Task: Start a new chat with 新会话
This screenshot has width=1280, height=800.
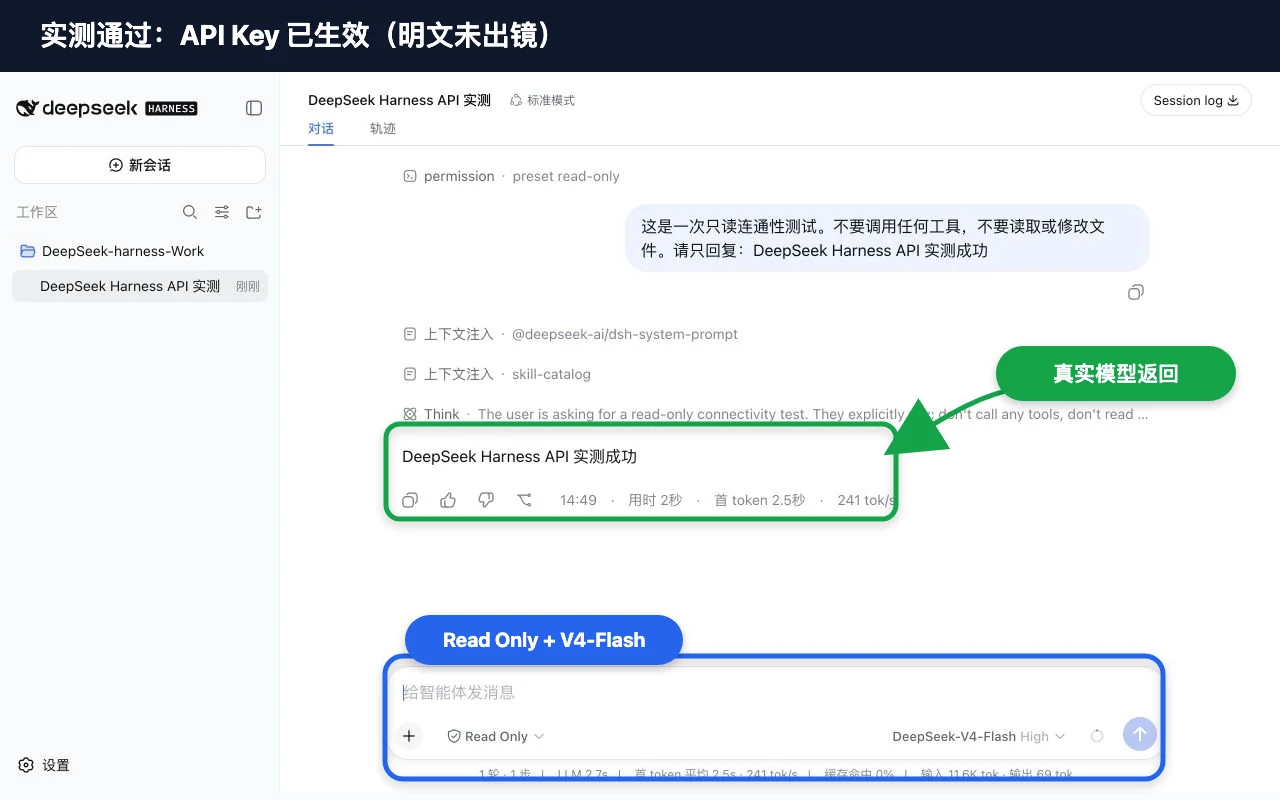Action: (140, 165)
